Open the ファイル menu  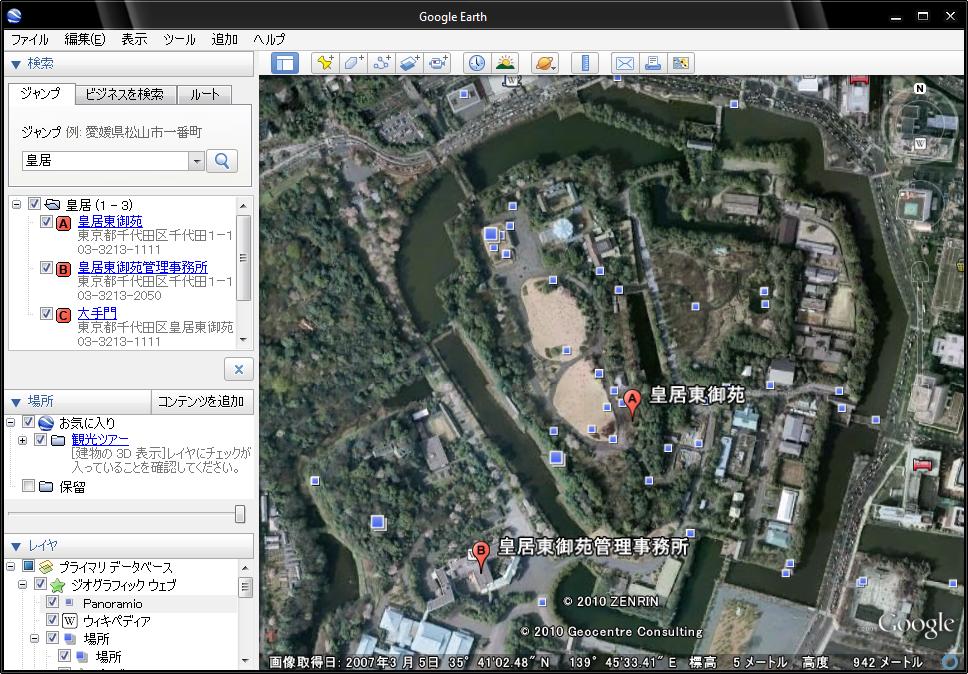(x=30, y=40)
